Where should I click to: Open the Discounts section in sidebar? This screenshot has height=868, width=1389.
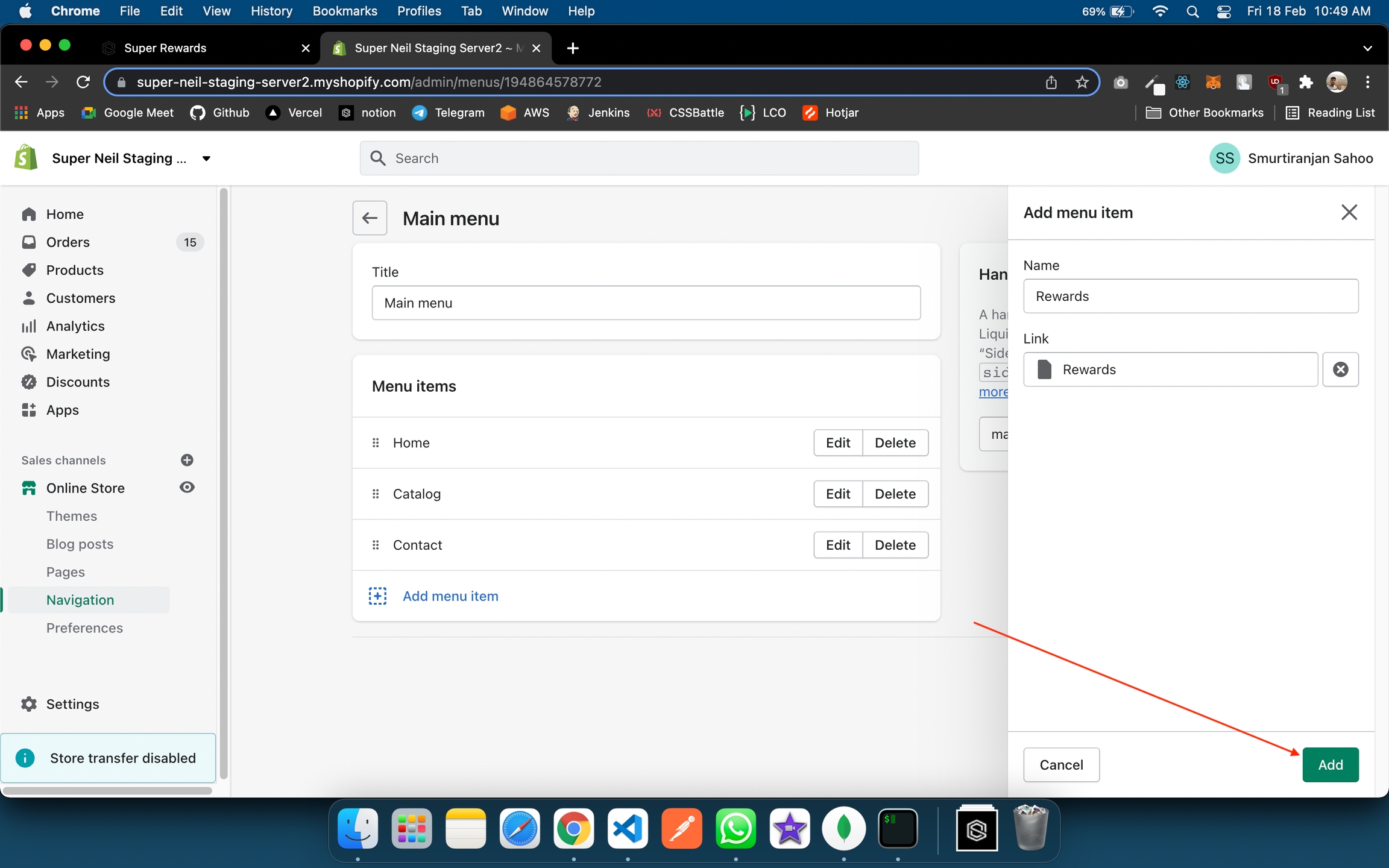pos(78,382)
